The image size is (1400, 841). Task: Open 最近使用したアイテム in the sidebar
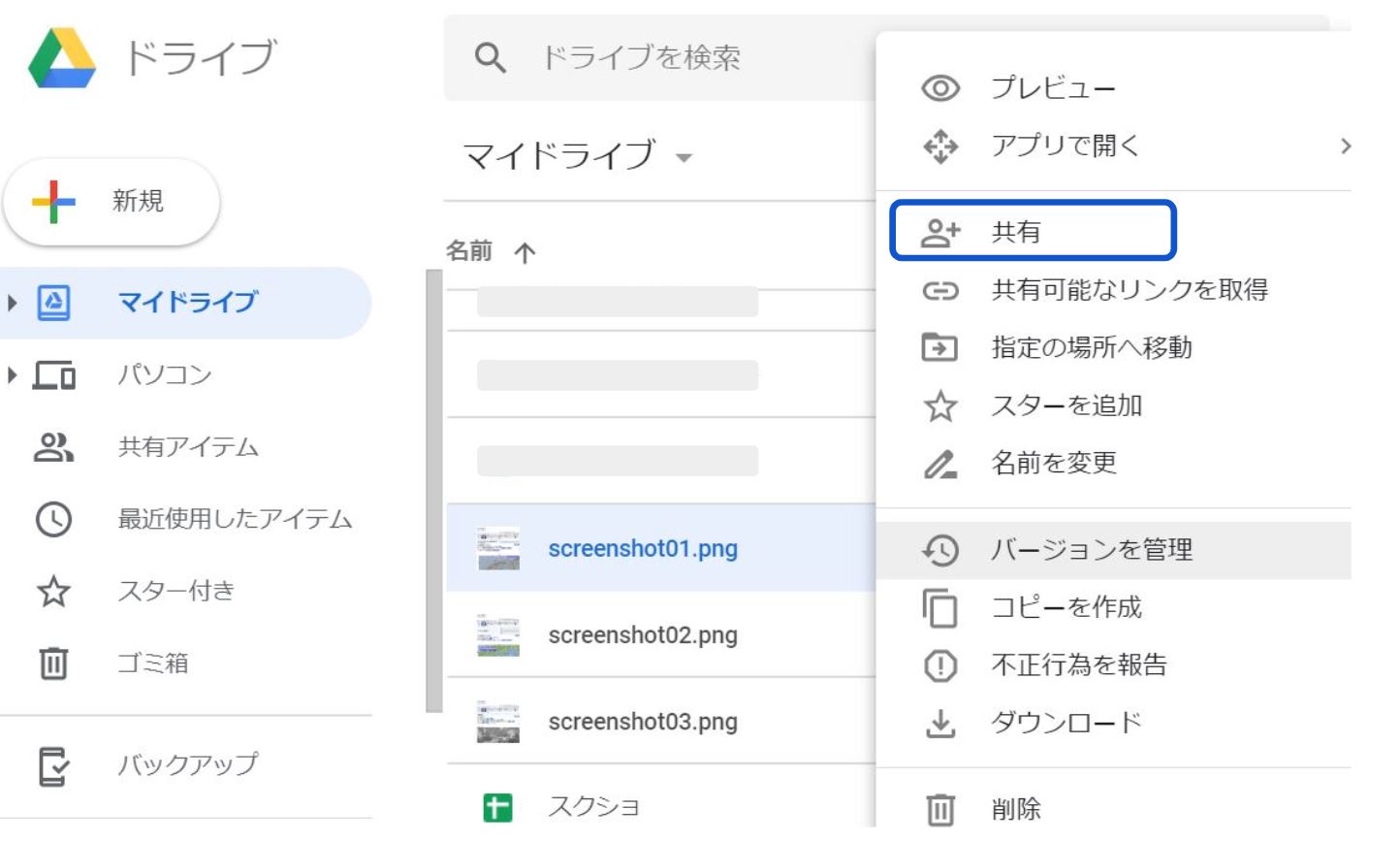tap(234, 519)
